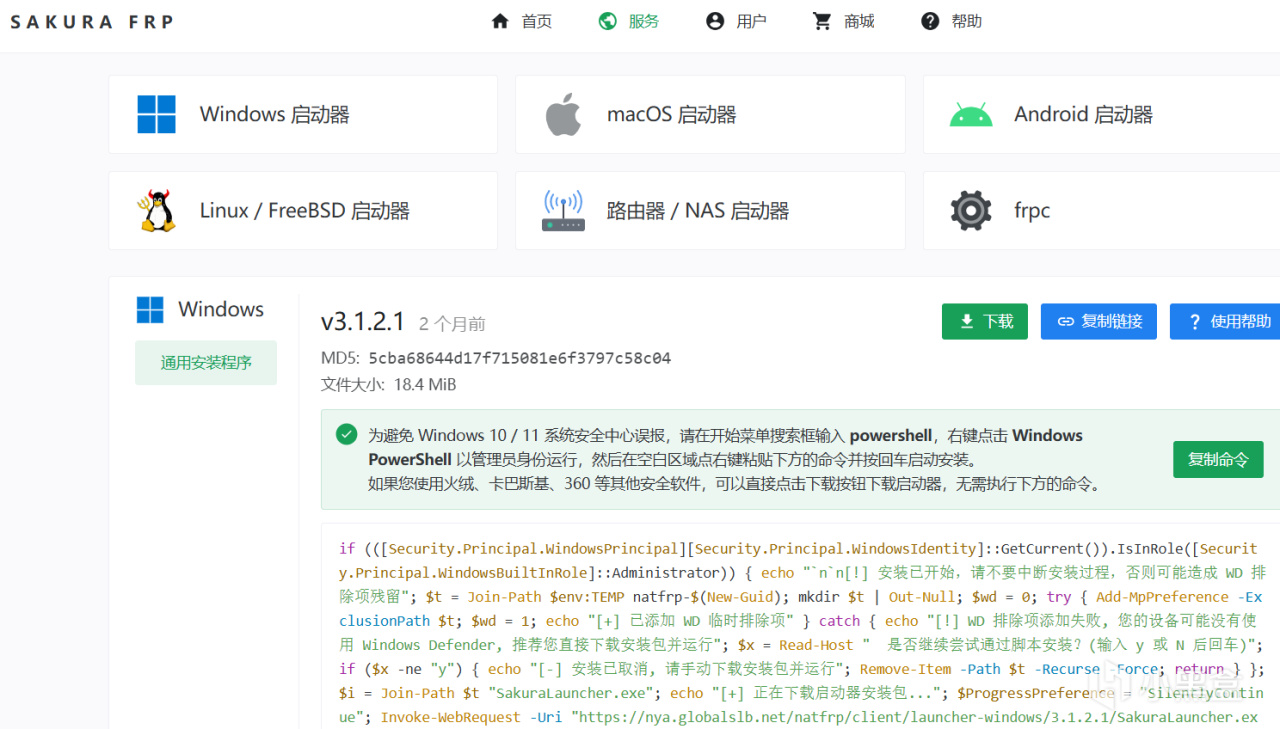The height and width of the screenshot is (729, 1280).
Task: Select the Linux / FreeBSD 启动器 card label
Action: pos(305,211)
